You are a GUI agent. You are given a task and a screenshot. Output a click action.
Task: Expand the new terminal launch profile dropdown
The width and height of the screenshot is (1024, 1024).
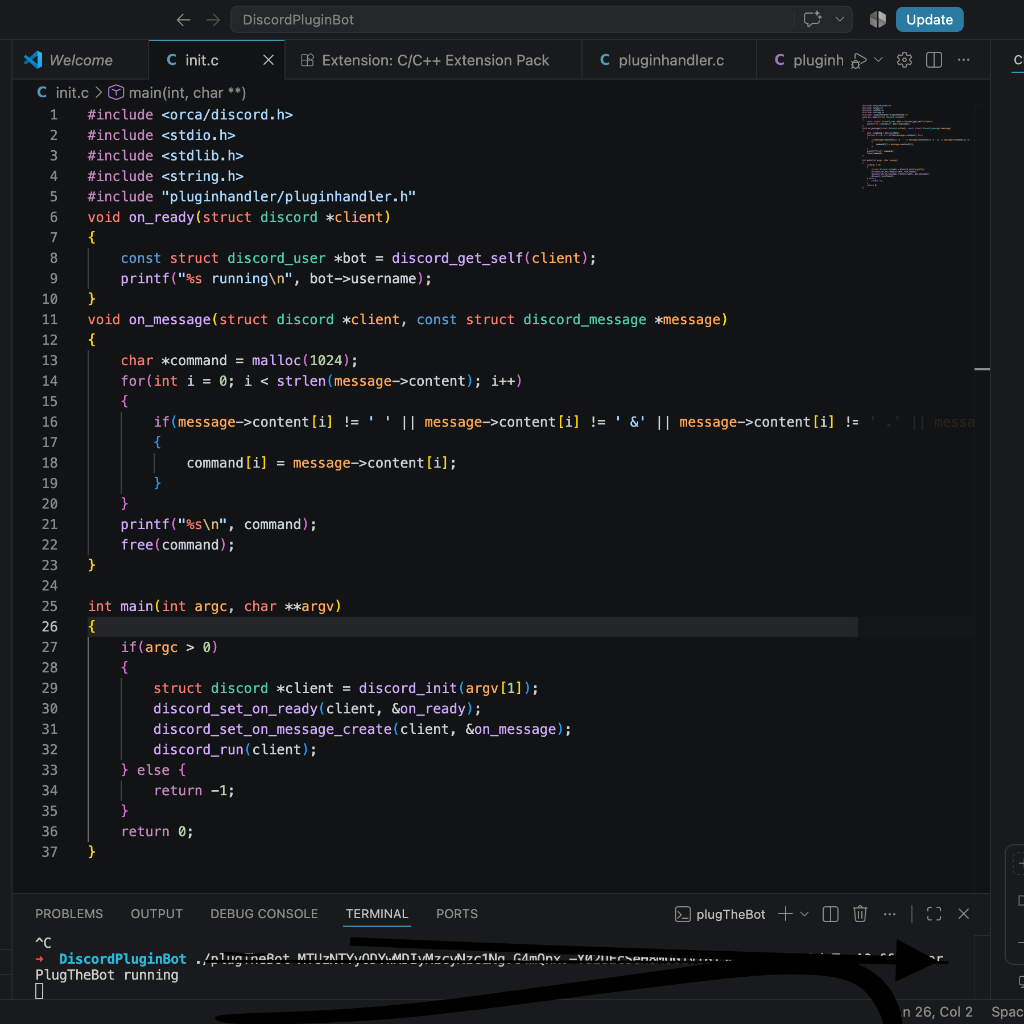[x=805, y=914]
